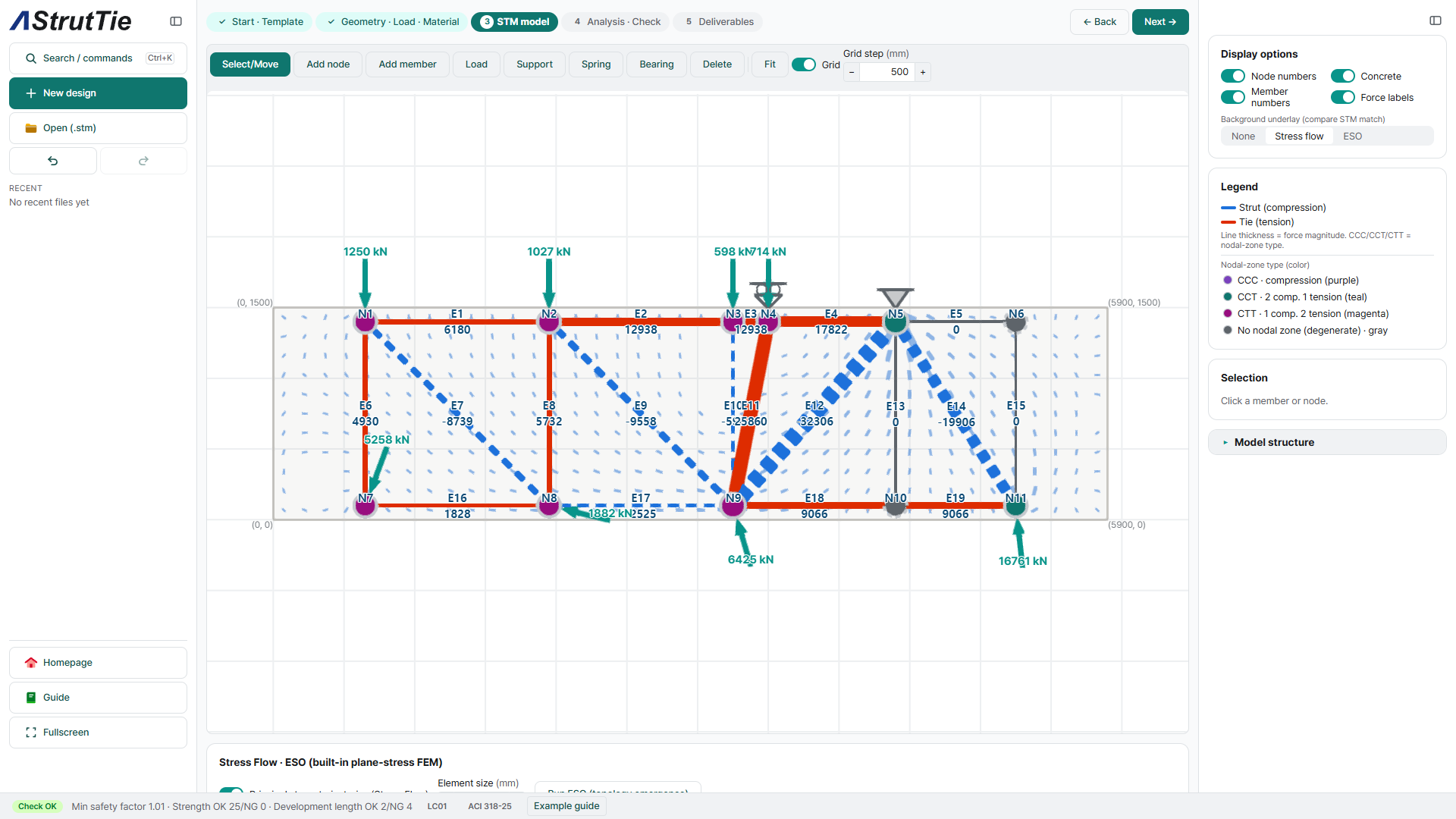Open the Homepage link
The width and height of the screenshot is (1456, 819).
pos(98,663)
